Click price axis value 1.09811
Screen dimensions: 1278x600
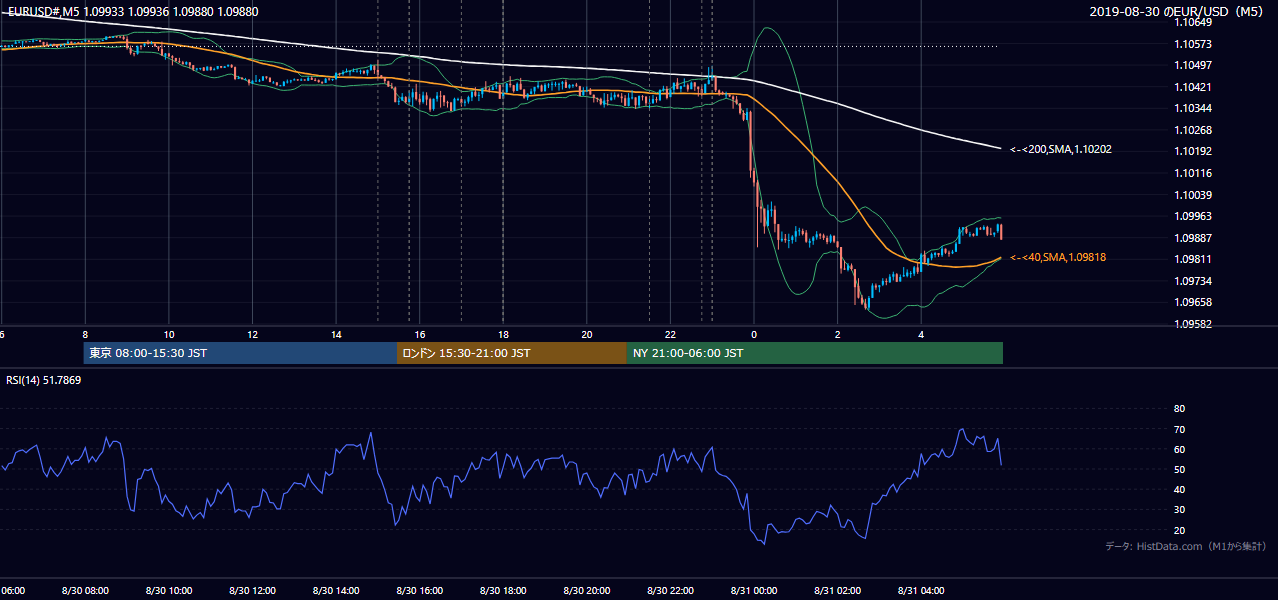tap(1193, 259)
